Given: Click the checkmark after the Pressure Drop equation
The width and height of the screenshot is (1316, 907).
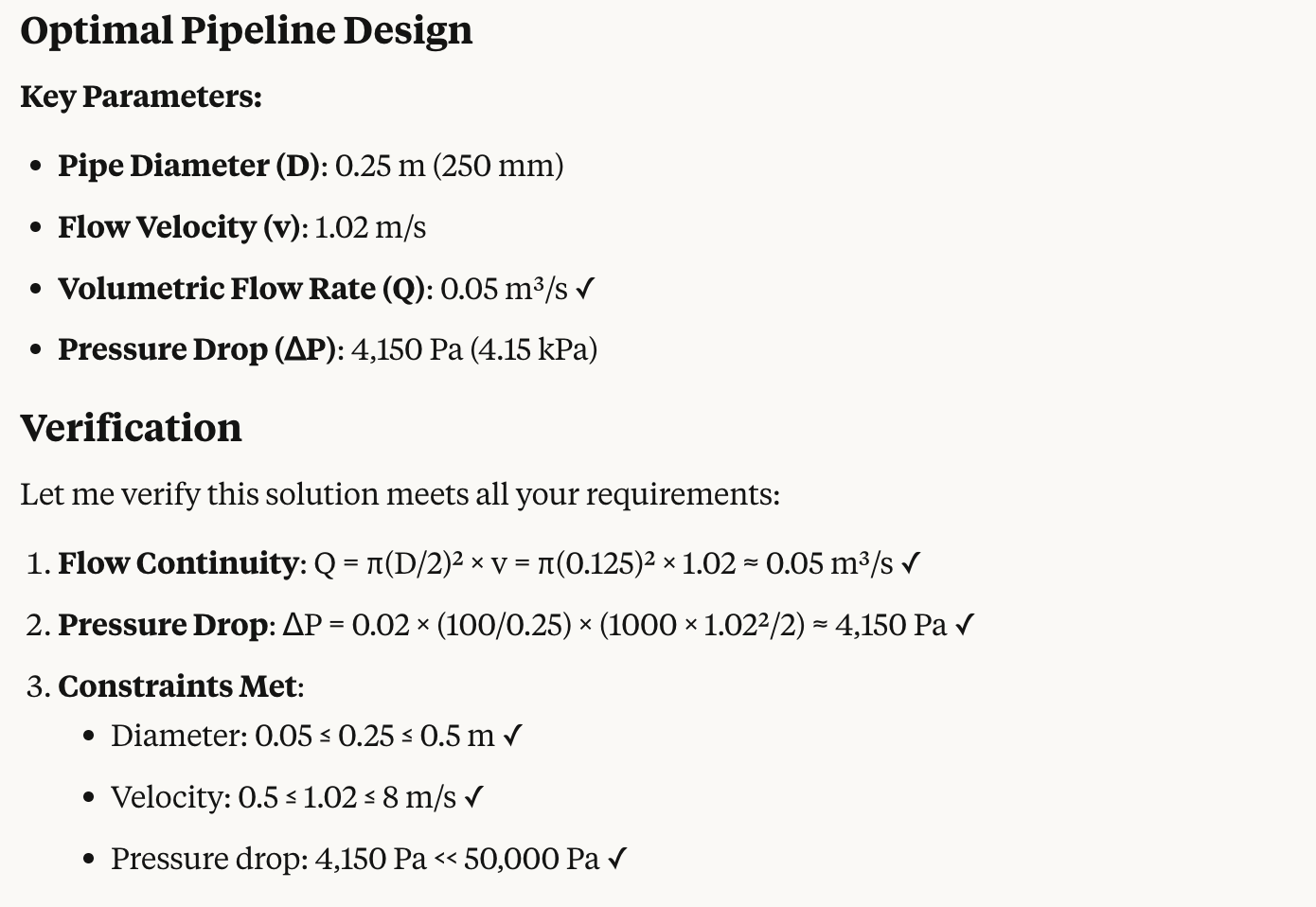Looking at the screenshot, I should [965, 626].
